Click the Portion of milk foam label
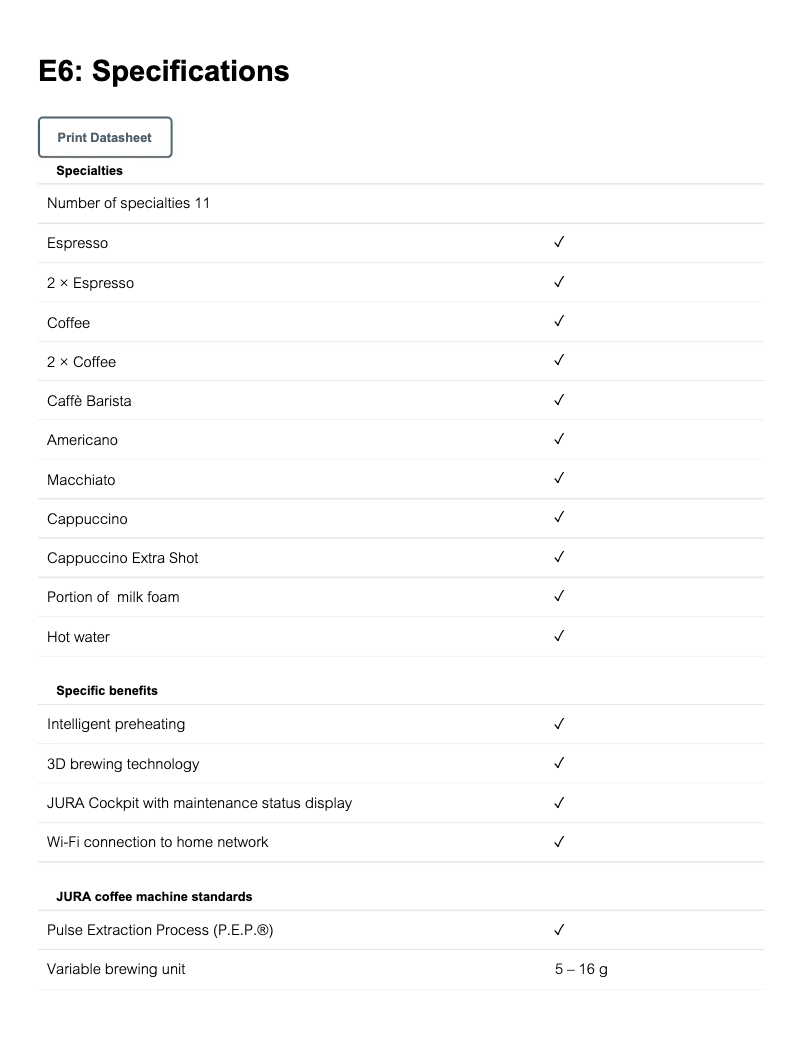The height and width of the screenshot is (1037, 802). coord(113,597)
